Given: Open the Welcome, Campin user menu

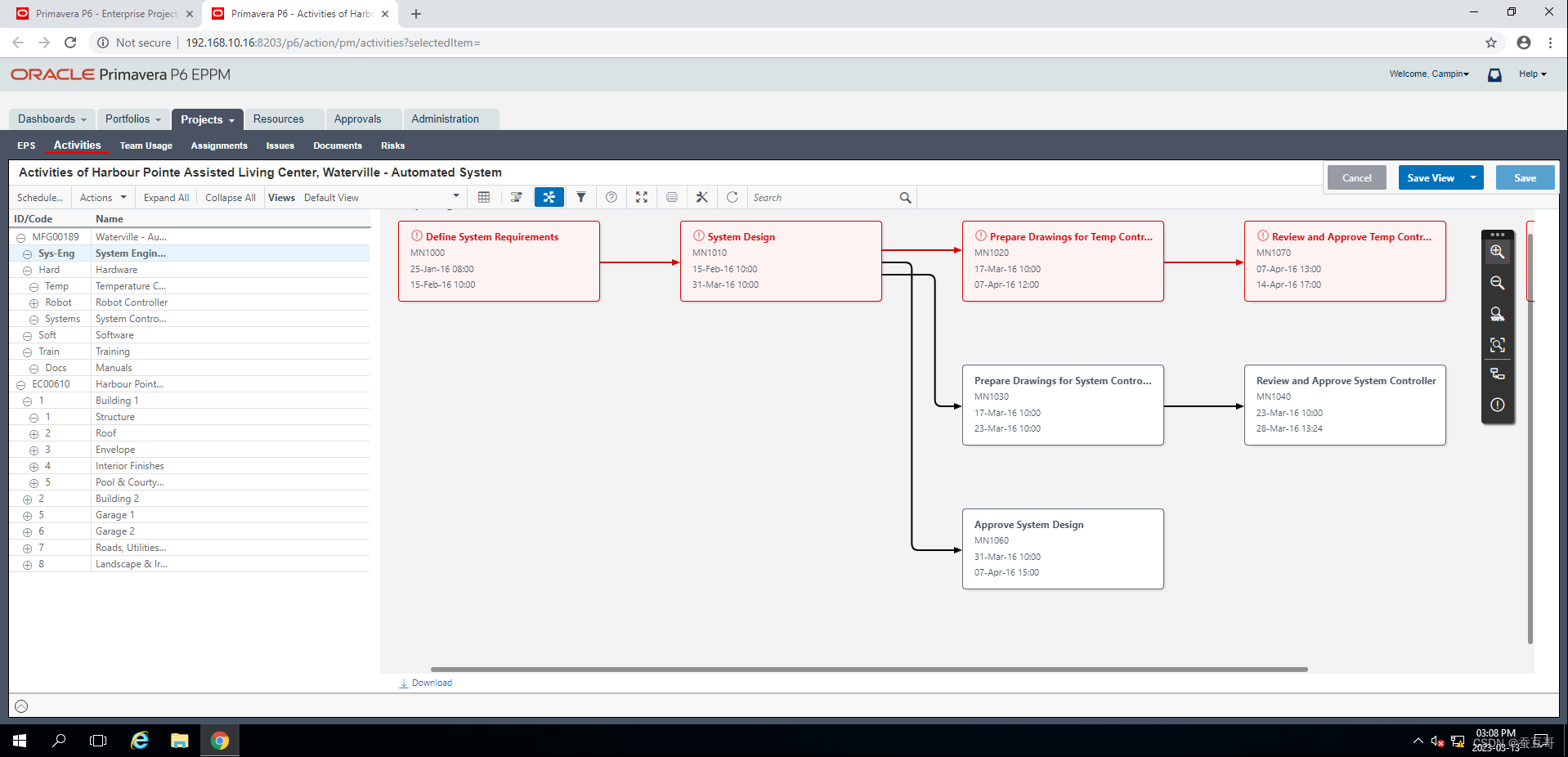Looking at the screenshot, I should click(x=1428, y=74).
